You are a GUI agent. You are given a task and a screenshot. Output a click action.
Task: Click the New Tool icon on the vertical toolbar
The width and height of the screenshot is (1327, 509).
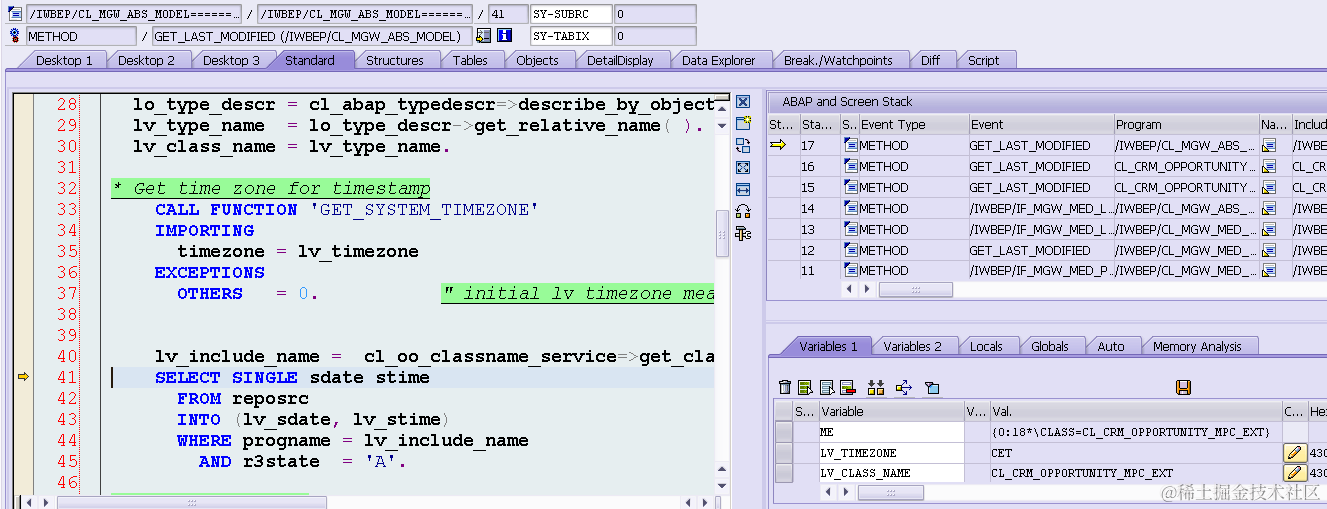pos(743,123)
